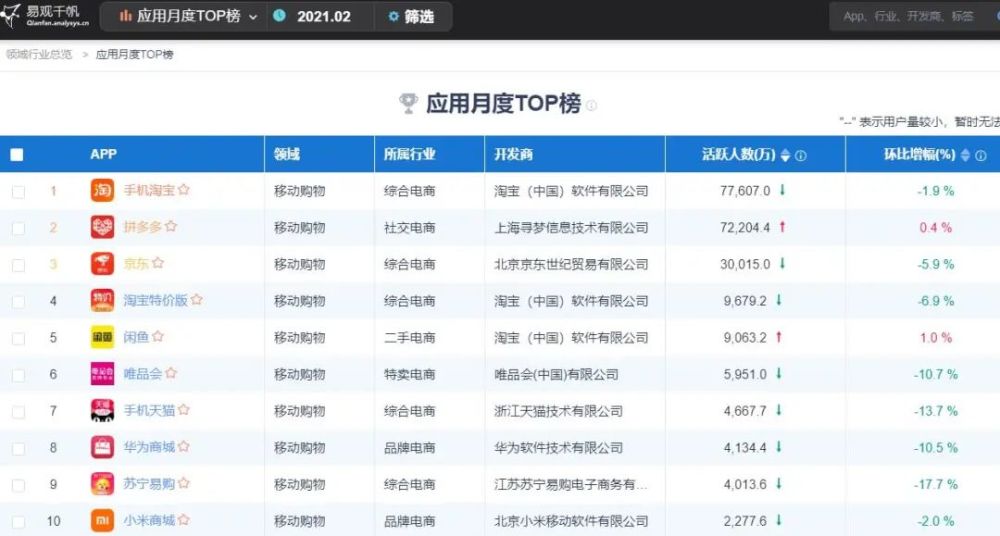Click info icon in 活跃人数 header
The width and height of the screenshot is (1000, 536).
point(801,155)
